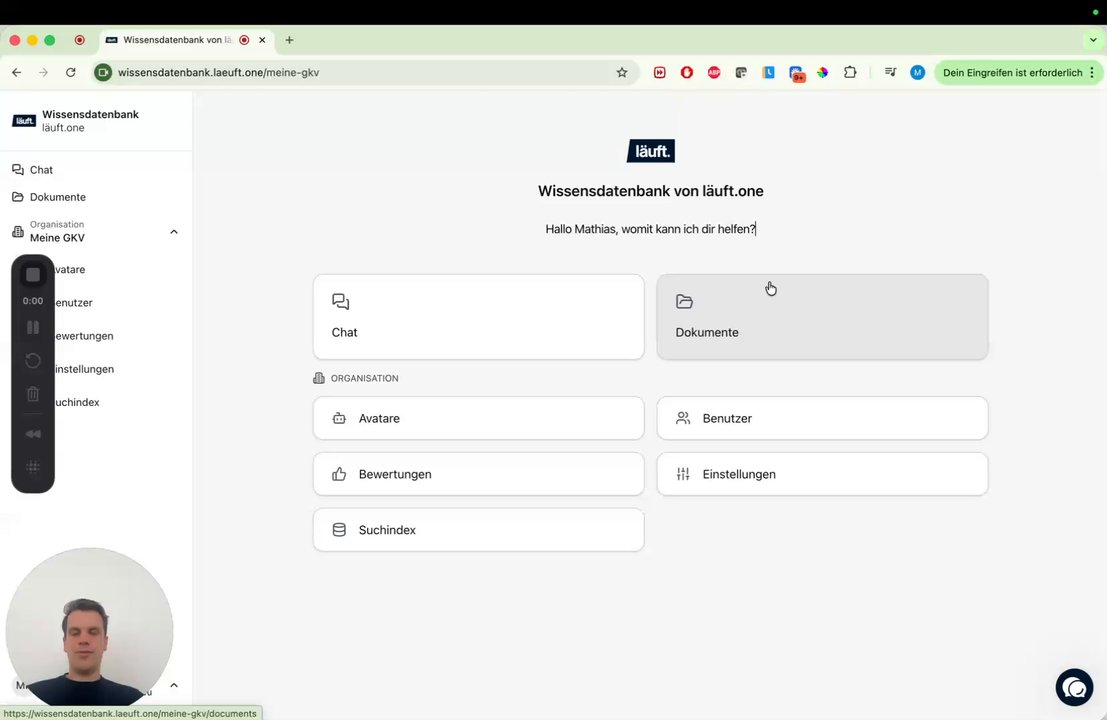Delete the recording with the trash icon
Viewport: 1107px width, 720px height.
32,394
